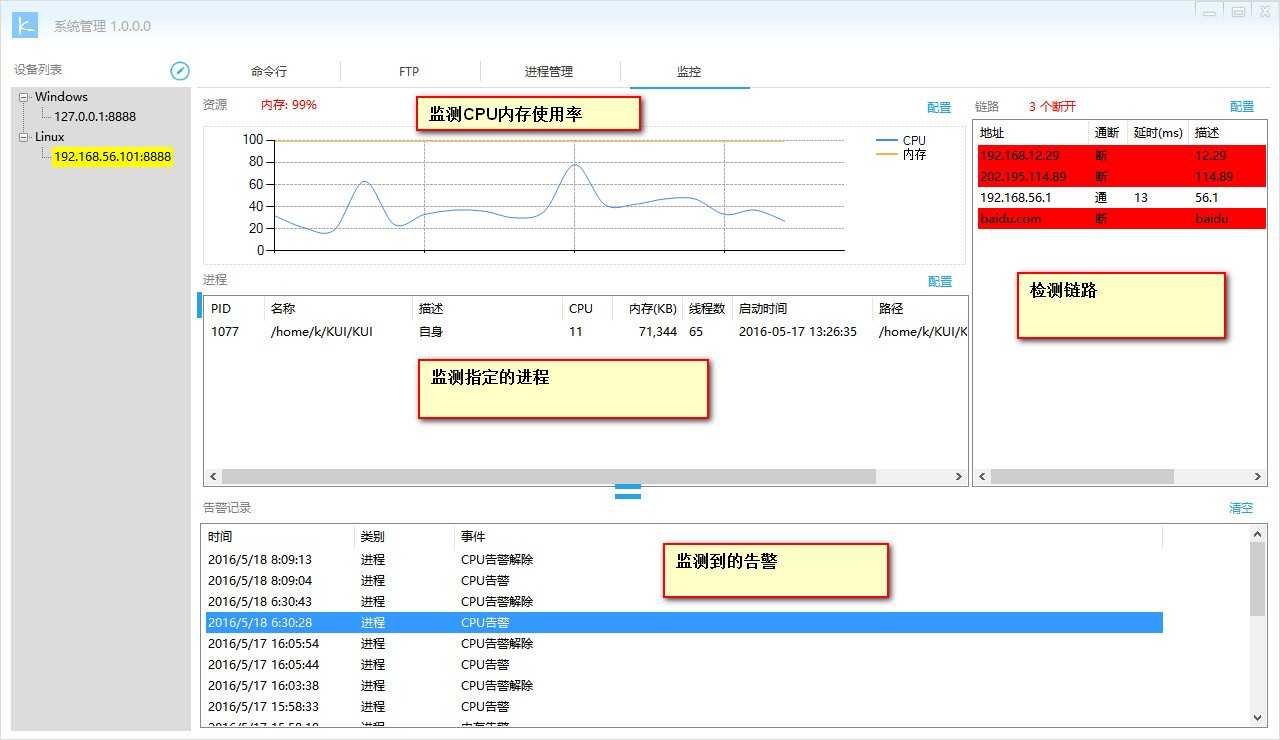The image size is (1280, 740).
Task: Sort process table by 名称 column
Action: 338,308
